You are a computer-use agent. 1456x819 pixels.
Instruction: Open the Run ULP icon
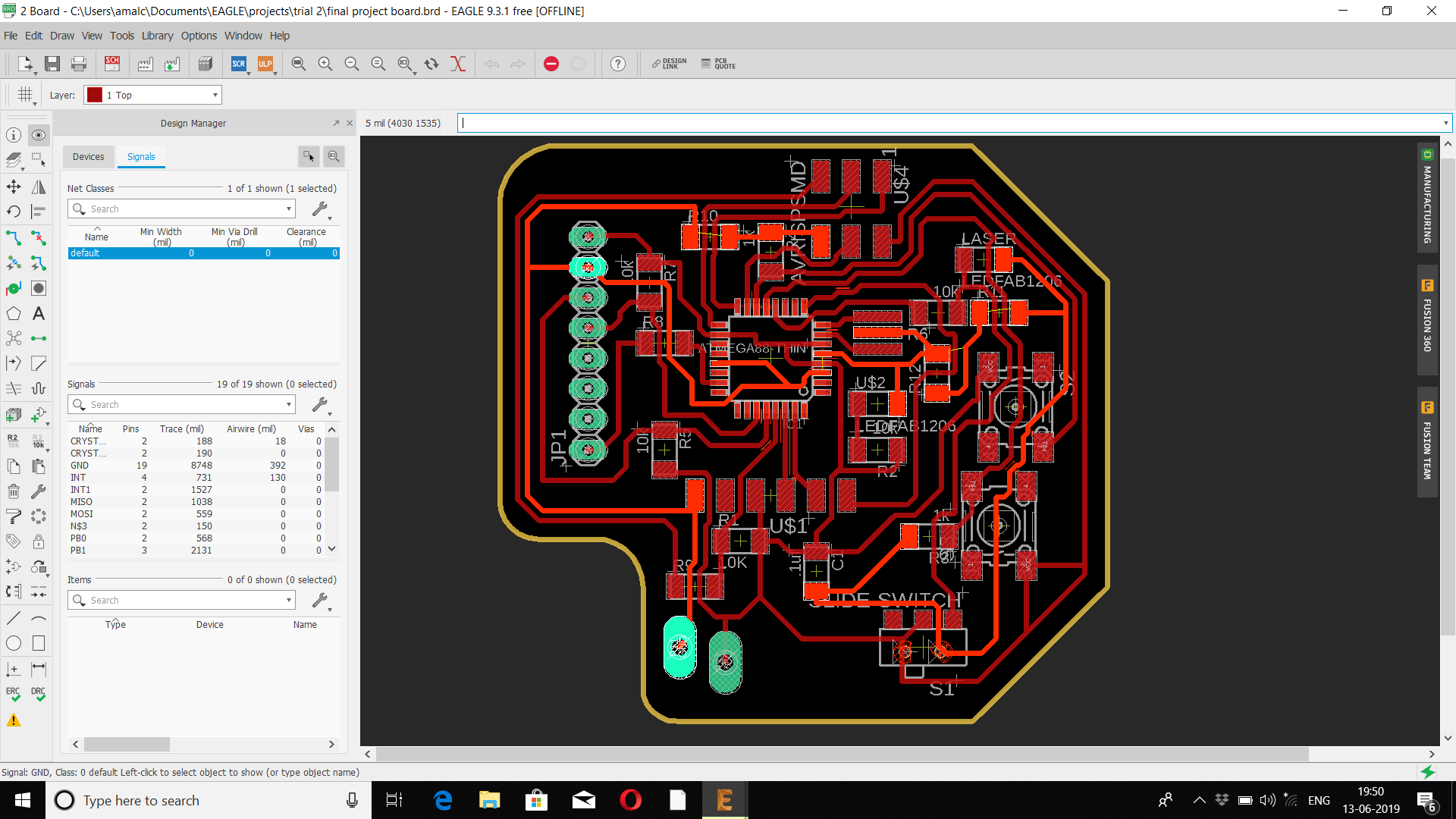(265, 64)
